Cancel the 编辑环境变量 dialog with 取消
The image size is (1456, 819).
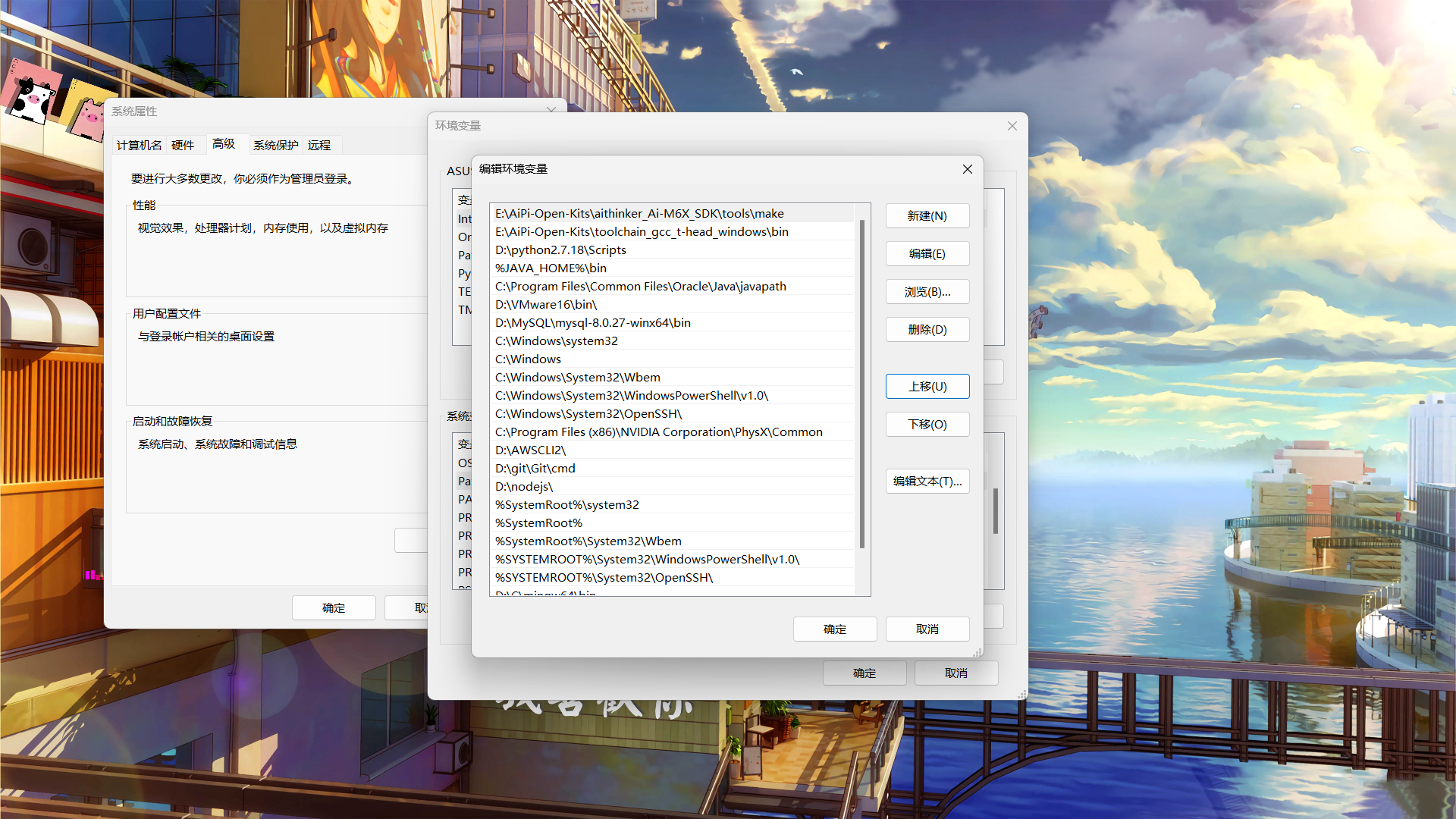pyautogui.click(x=927, y=629)
